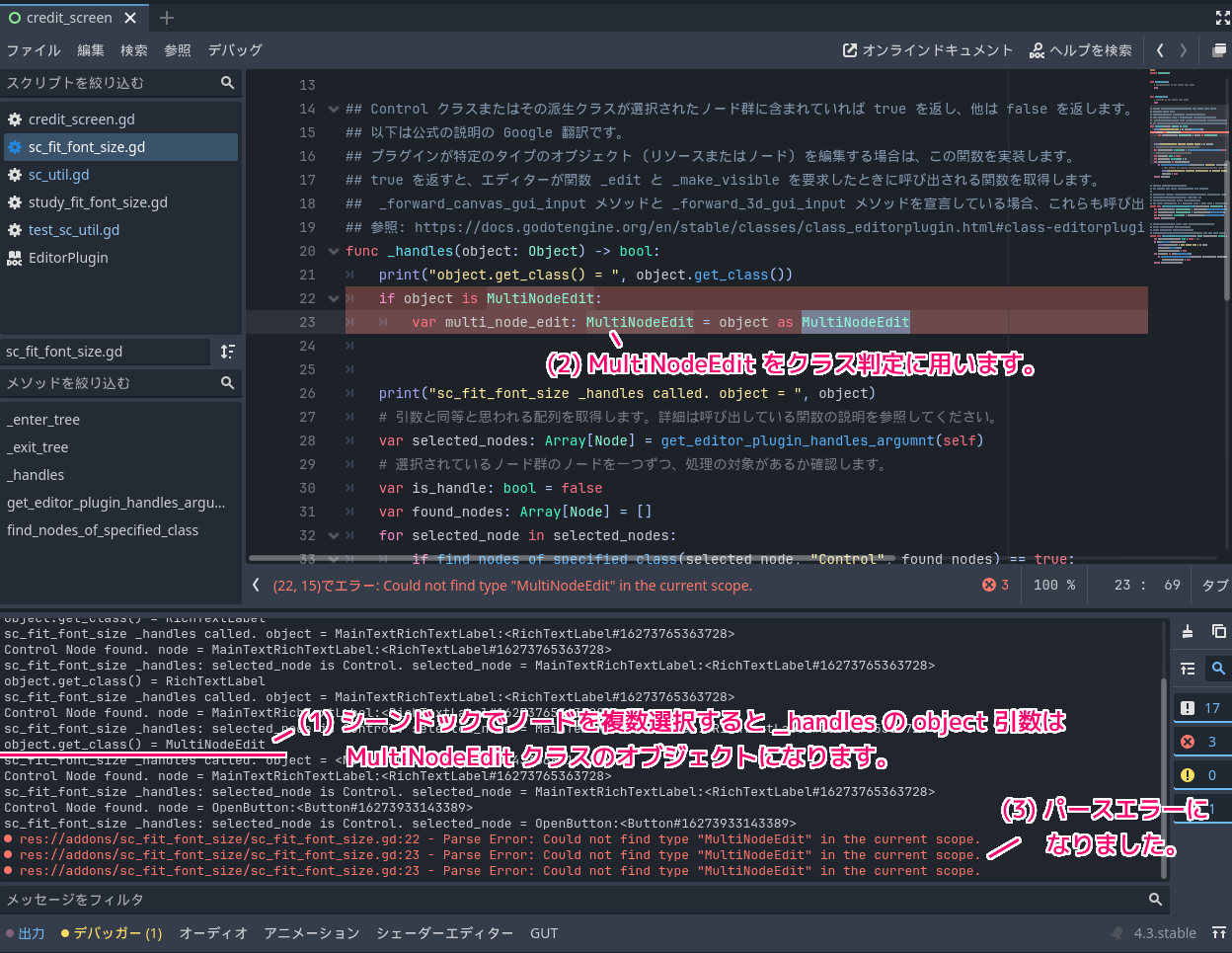This screenshot has width=1232, height=953.
Task: Open the シェーダーエディター tab
Action: point(444,933)
